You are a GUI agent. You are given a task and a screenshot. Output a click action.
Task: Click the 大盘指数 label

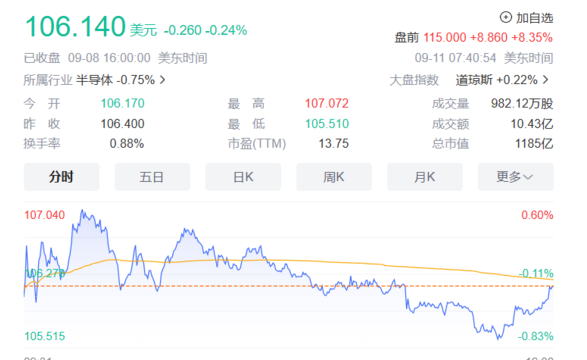coord(414,80)
